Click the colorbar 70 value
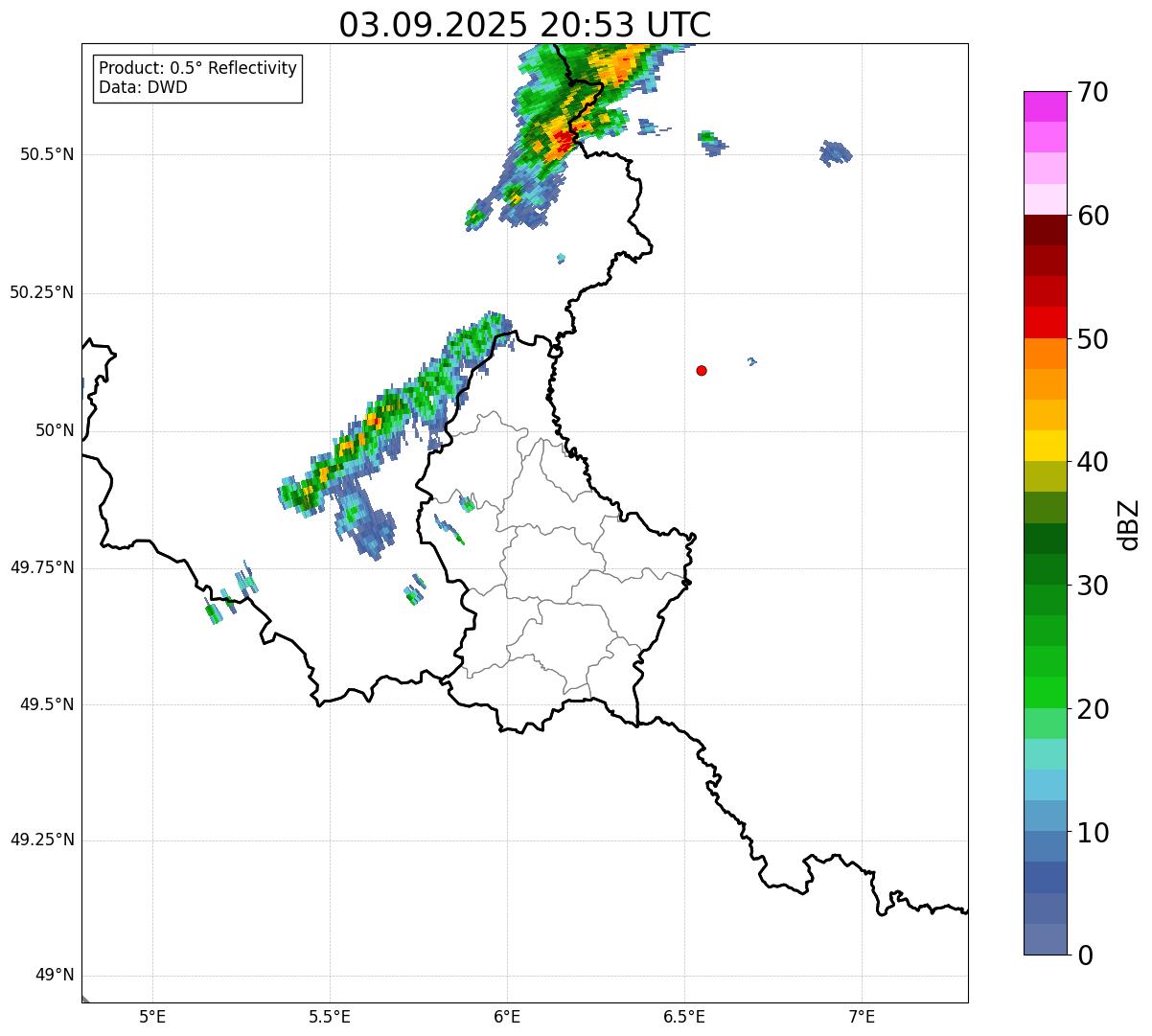The height and width of the screenshot is (1036, 1152). click(x=1093, y=92)
